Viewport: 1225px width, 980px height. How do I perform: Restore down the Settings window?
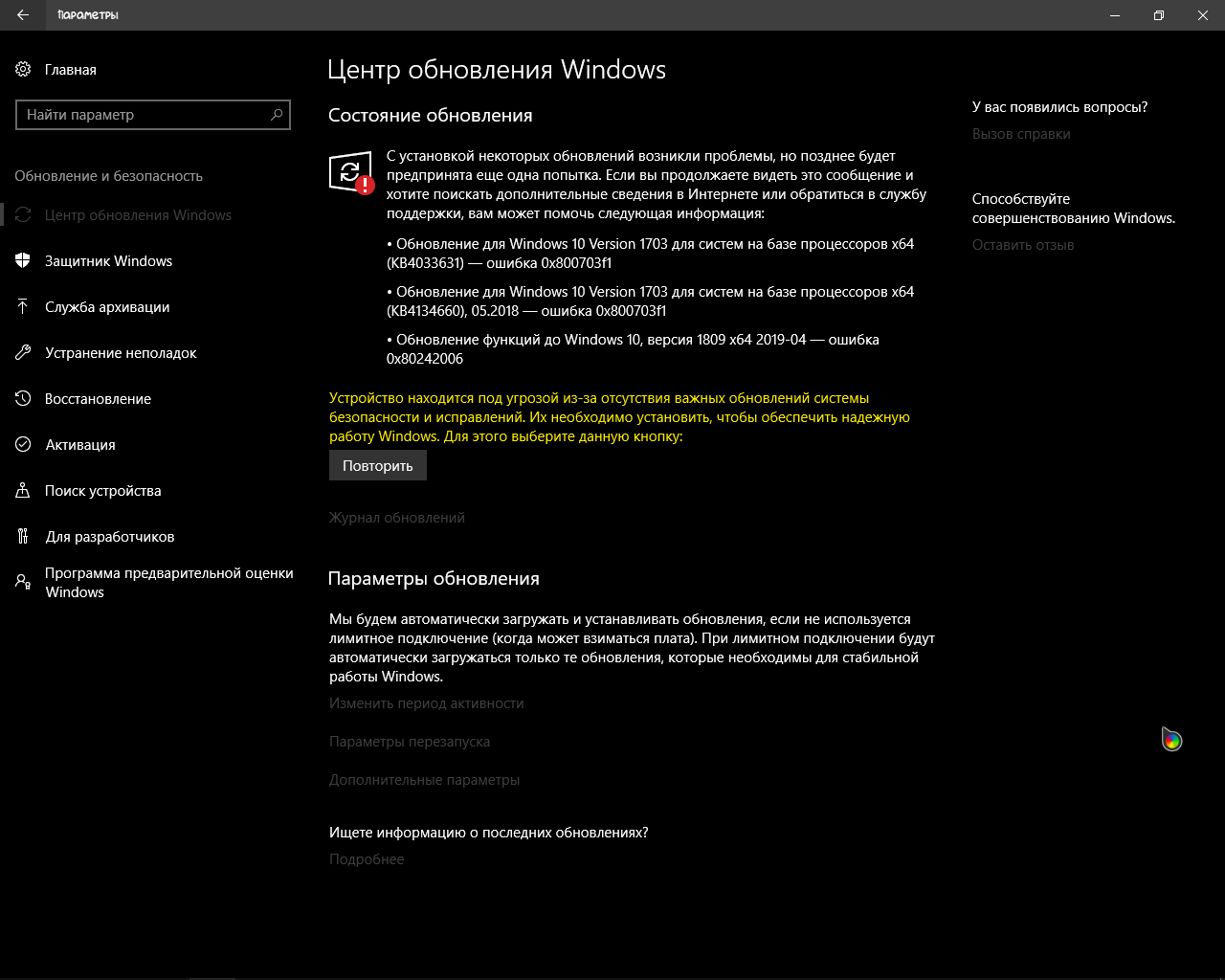(1159, 15)
